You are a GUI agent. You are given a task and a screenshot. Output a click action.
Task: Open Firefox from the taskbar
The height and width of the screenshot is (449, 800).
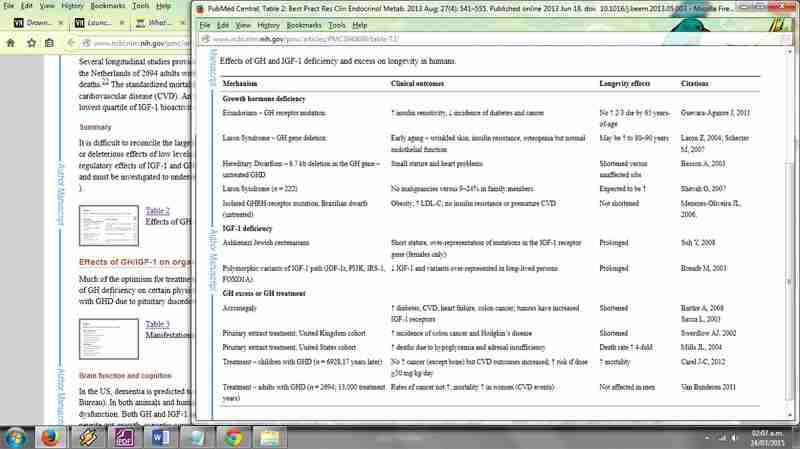51,438
